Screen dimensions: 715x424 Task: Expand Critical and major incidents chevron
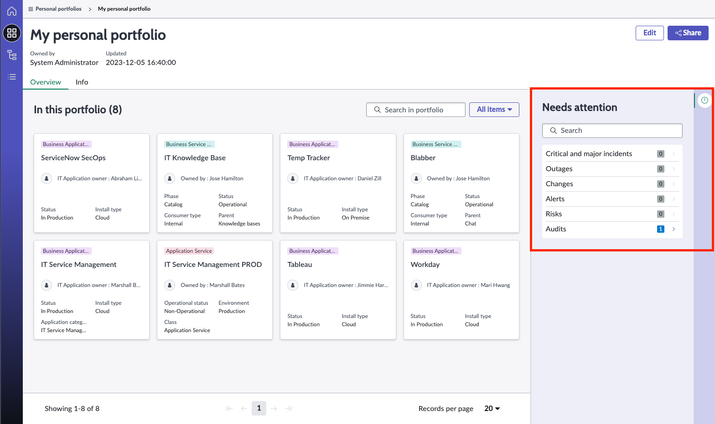(674, 154)
